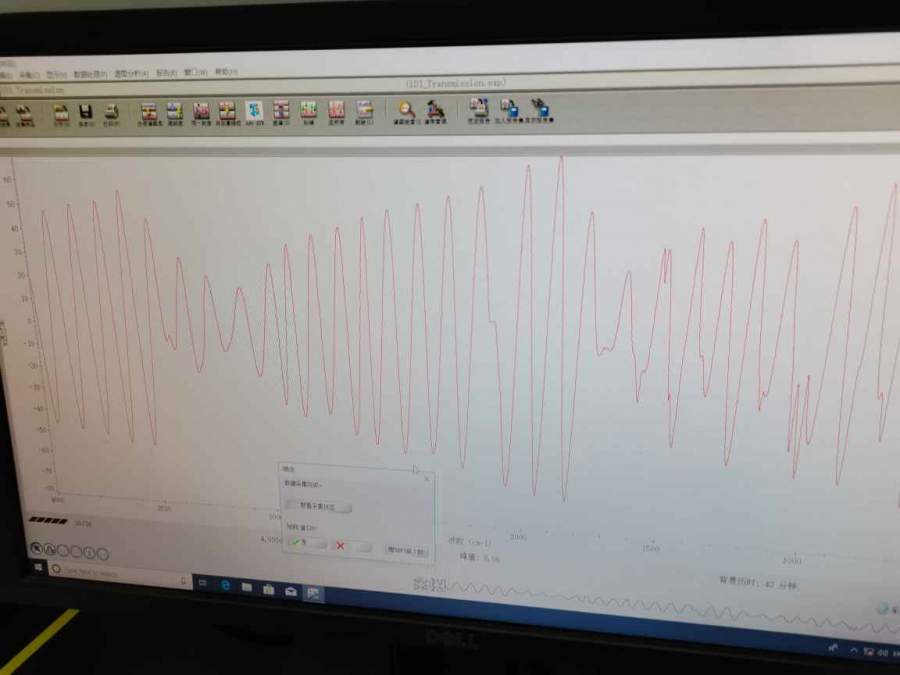Click the rightmost button in the dialog

407,550
